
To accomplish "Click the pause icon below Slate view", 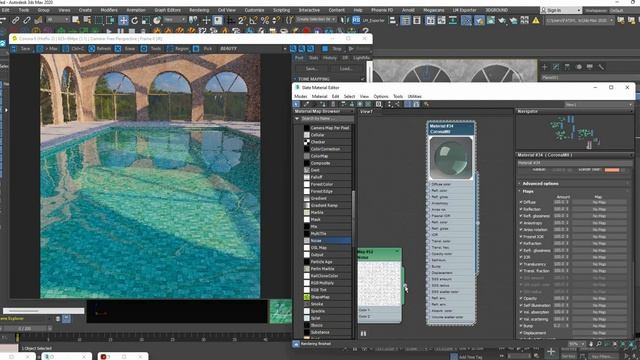I will 363,333.
